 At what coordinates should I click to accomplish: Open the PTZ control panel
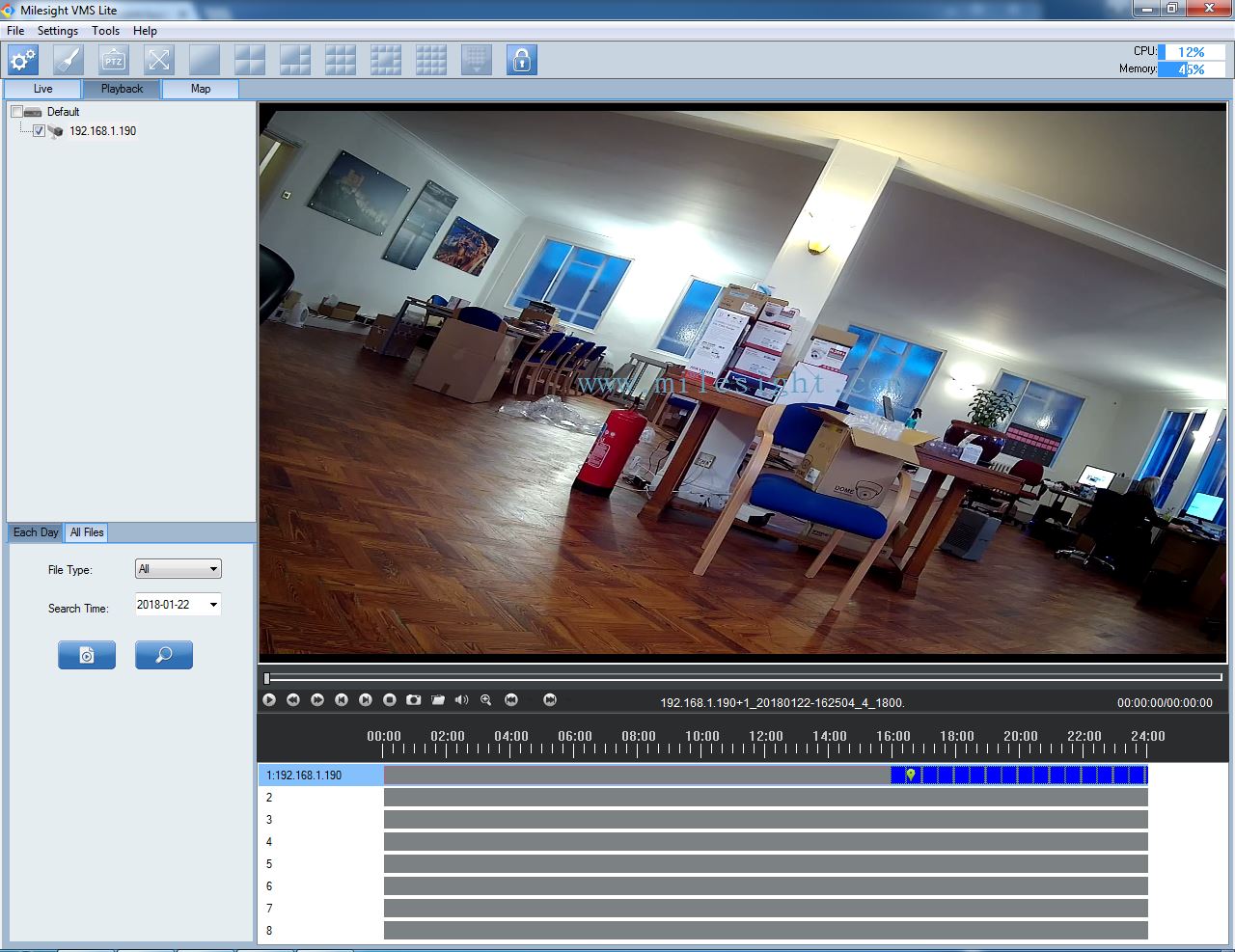[113, 59]
